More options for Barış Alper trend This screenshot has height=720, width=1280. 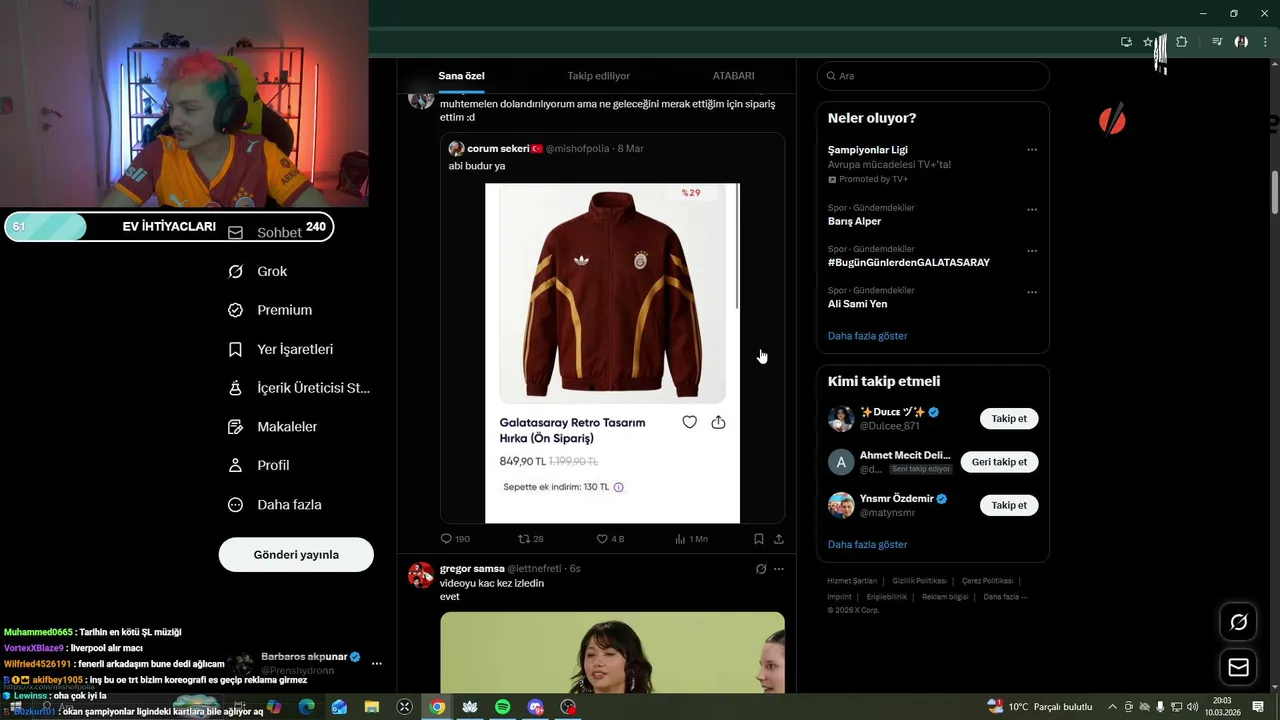click(1032, 210)
